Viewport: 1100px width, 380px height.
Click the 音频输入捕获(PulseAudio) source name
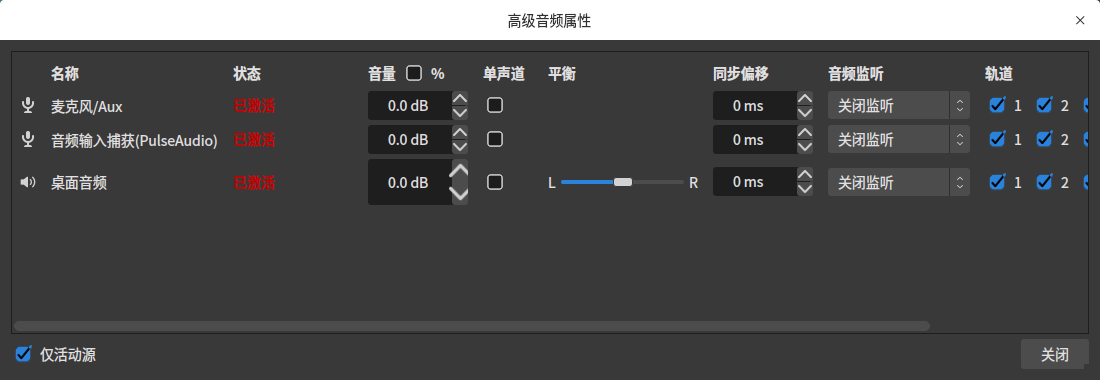(134, 140)
